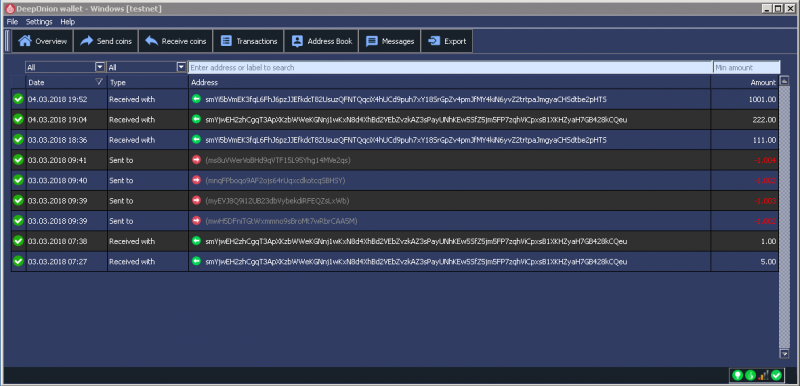The image size is (800, 386).
Task: Switch to the Transactions view
Action: click(248, 41)
